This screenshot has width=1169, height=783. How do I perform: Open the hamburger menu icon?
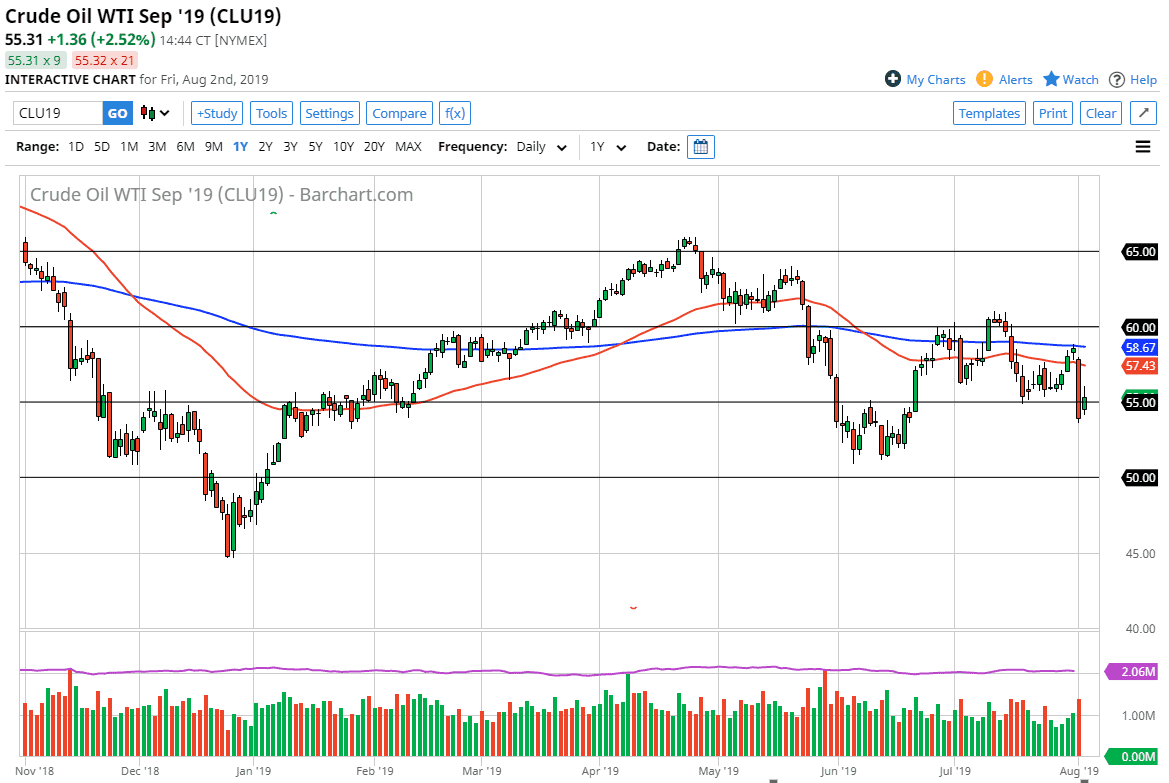coord(1143,147)
